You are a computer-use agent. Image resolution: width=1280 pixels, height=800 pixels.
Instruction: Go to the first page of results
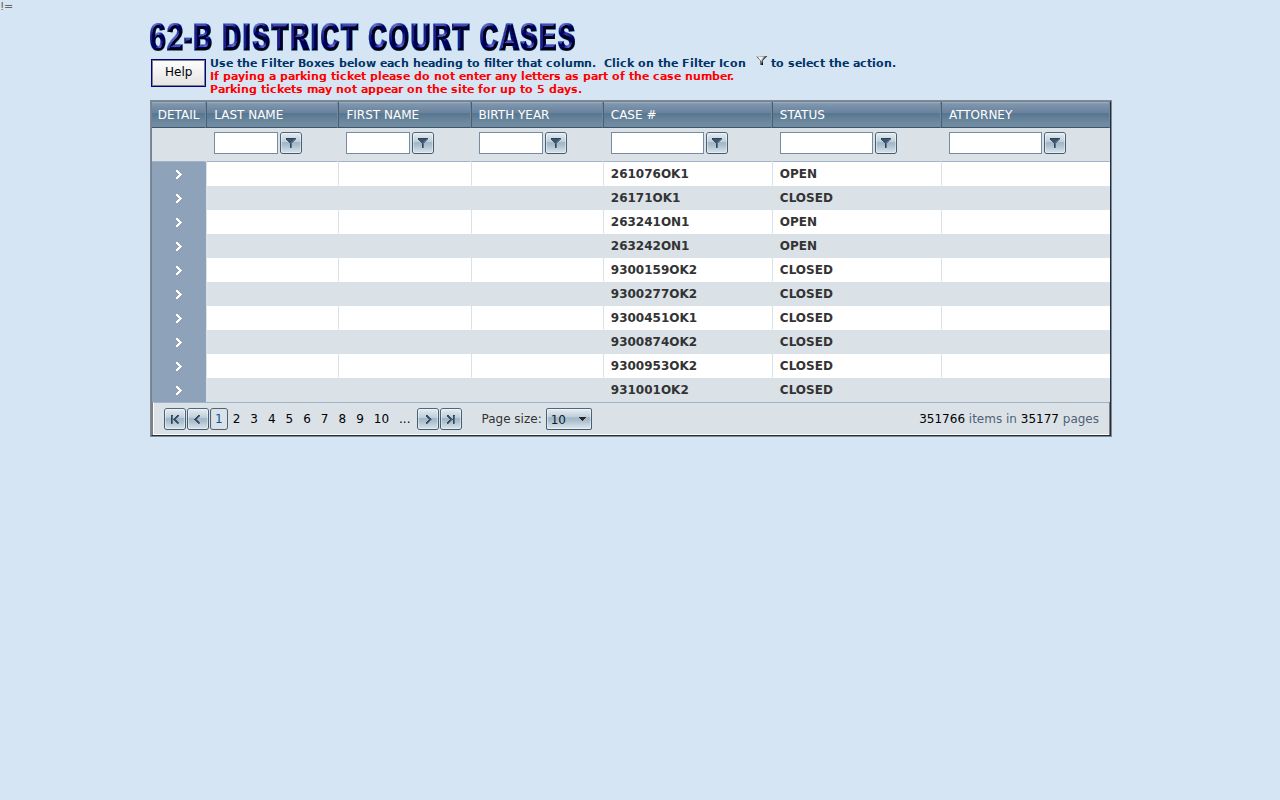pos(175,419)
